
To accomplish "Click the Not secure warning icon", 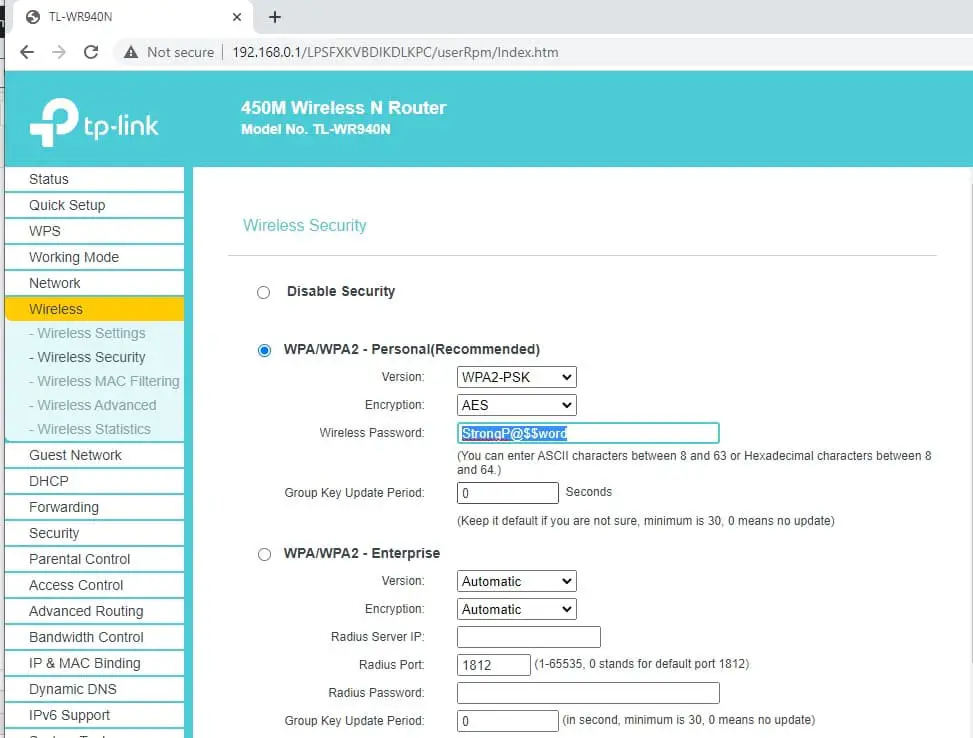I will click(x=131, y=52).
